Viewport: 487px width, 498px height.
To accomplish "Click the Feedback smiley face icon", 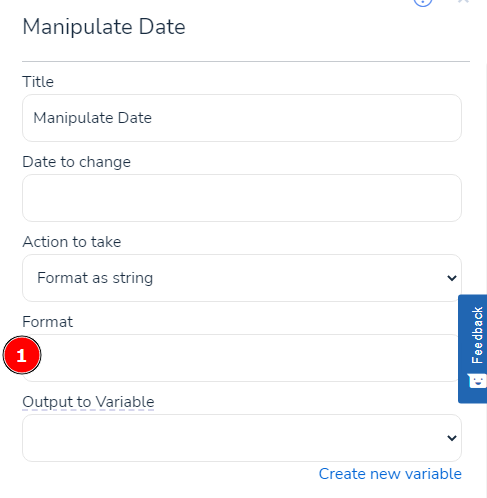I will pyautogui.click(x=477, y=381).
